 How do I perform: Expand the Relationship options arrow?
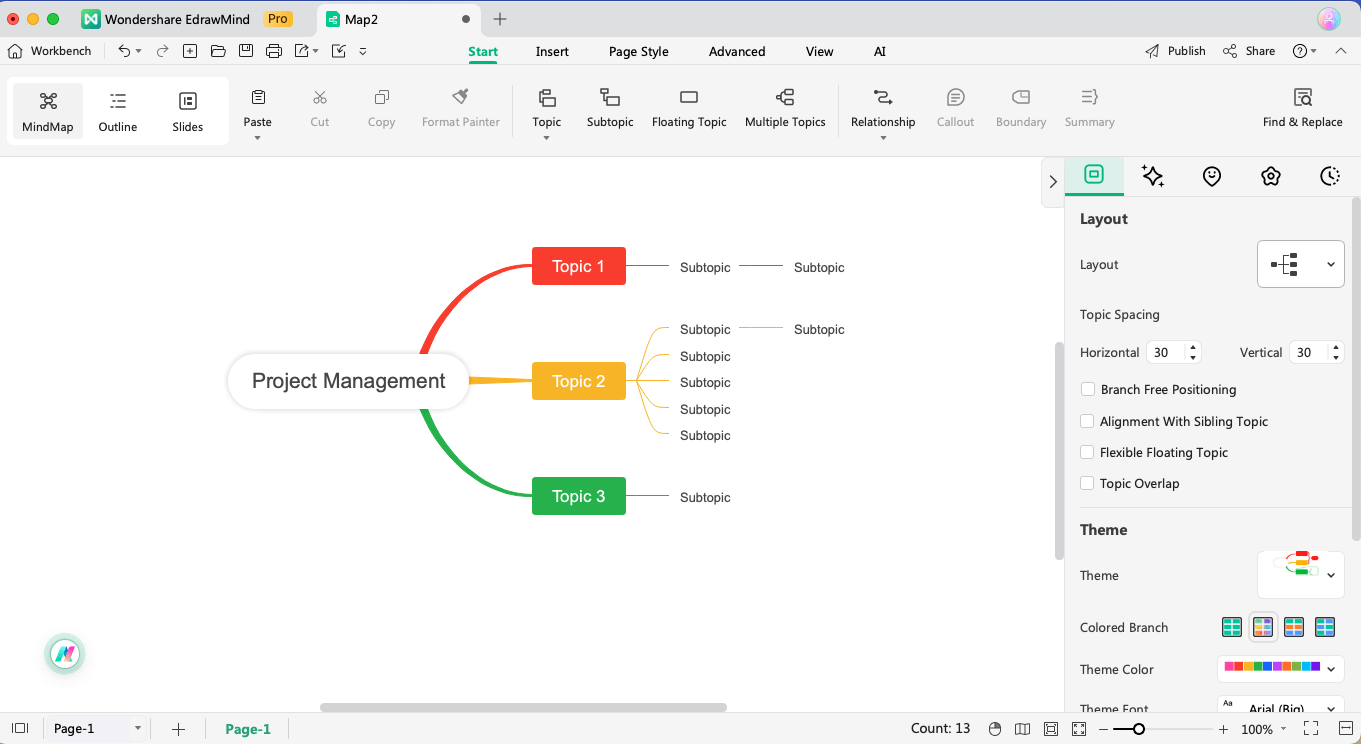coord(883,138)
